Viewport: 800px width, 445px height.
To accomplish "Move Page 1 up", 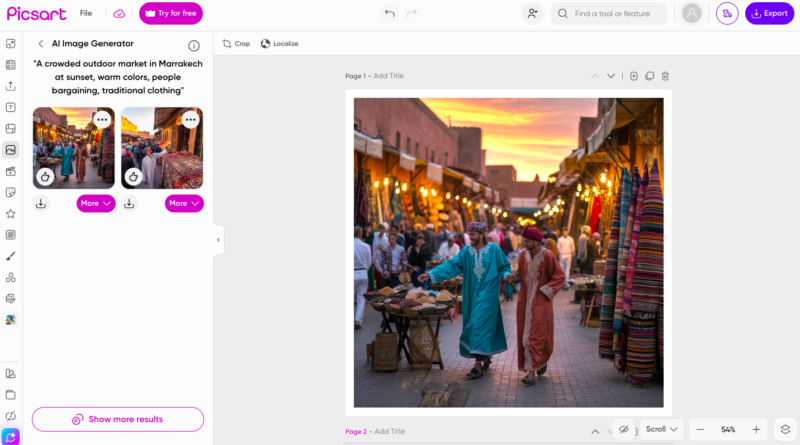I will click(595, 76).
